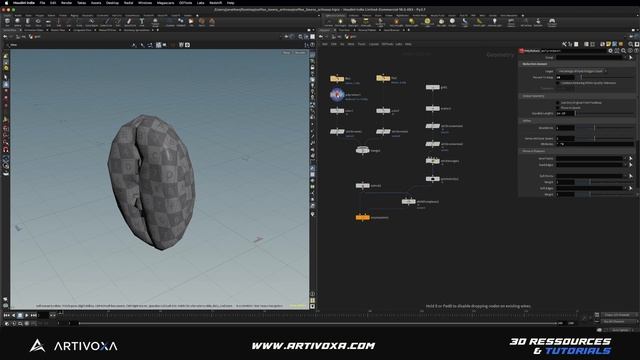Select the merge node in the network
Screen dimensions: 640x360
tap(362, 150)
